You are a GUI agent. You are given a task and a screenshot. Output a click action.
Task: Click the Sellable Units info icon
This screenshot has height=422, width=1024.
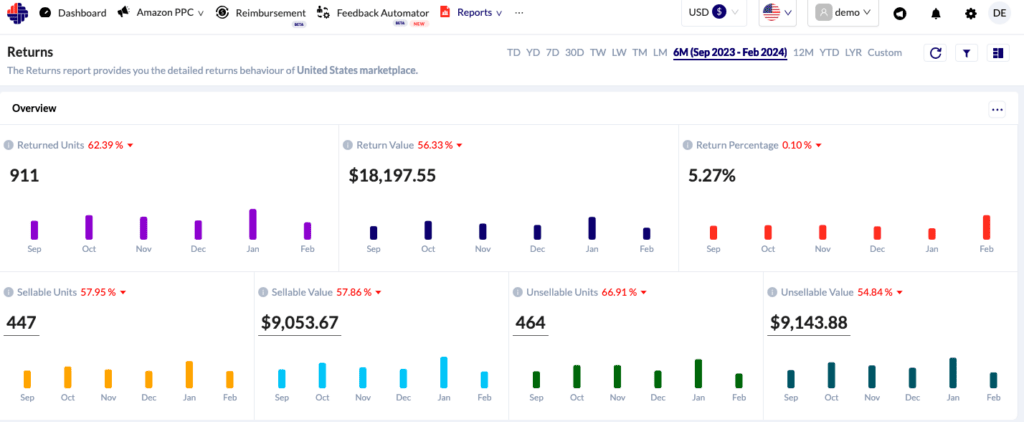pos(9,293)
